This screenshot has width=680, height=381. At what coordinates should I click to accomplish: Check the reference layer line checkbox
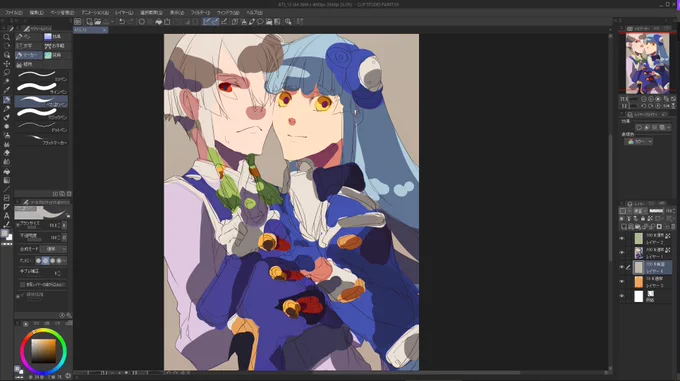click(x=22, y=284)
